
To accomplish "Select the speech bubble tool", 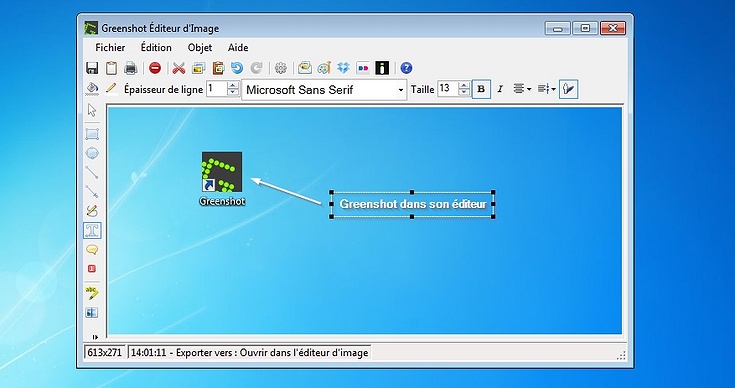I will point(92,250).
